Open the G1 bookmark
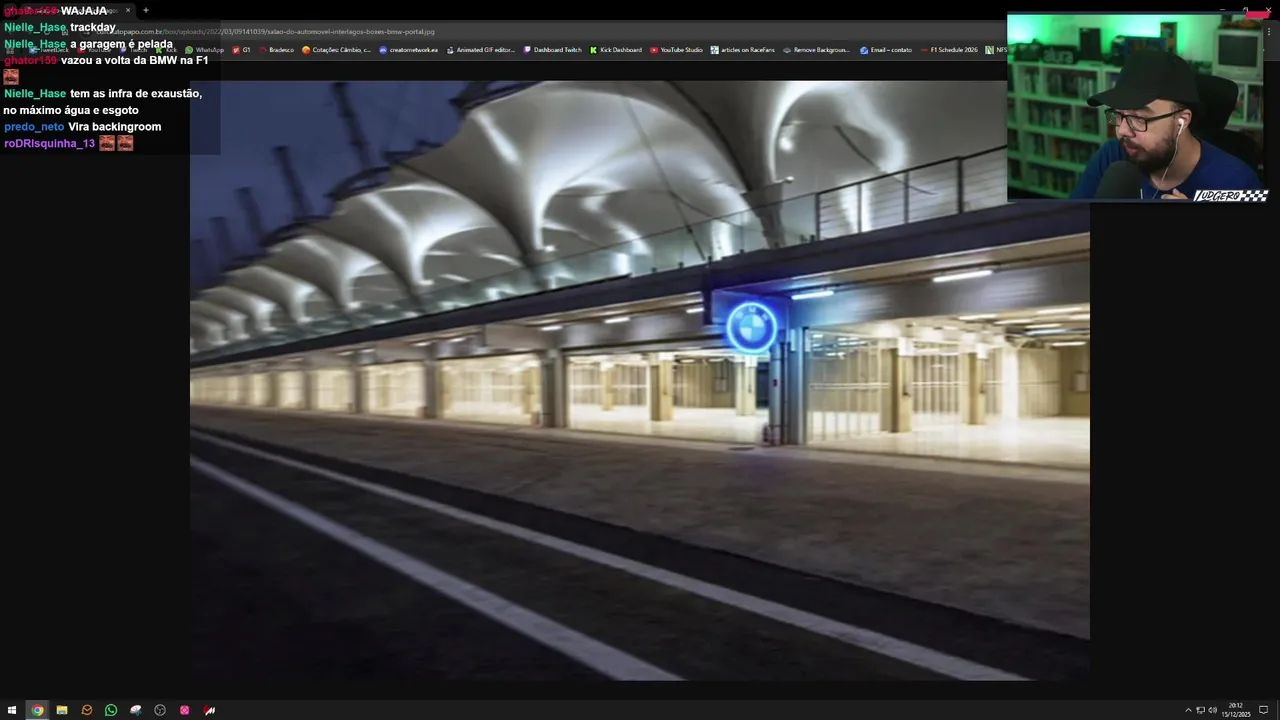The width and height of the screenshot is (1280, 720). 242,50
